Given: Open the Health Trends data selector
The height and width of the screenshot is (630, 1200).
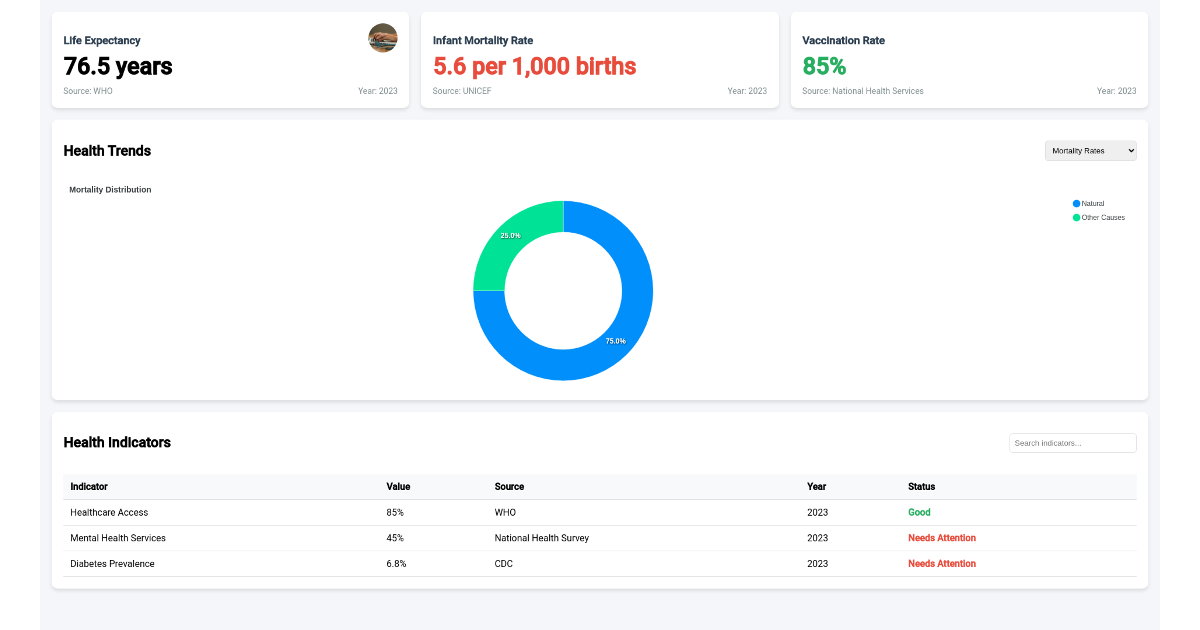Looking at the screenshot, I should click(x=1090, y=150).
